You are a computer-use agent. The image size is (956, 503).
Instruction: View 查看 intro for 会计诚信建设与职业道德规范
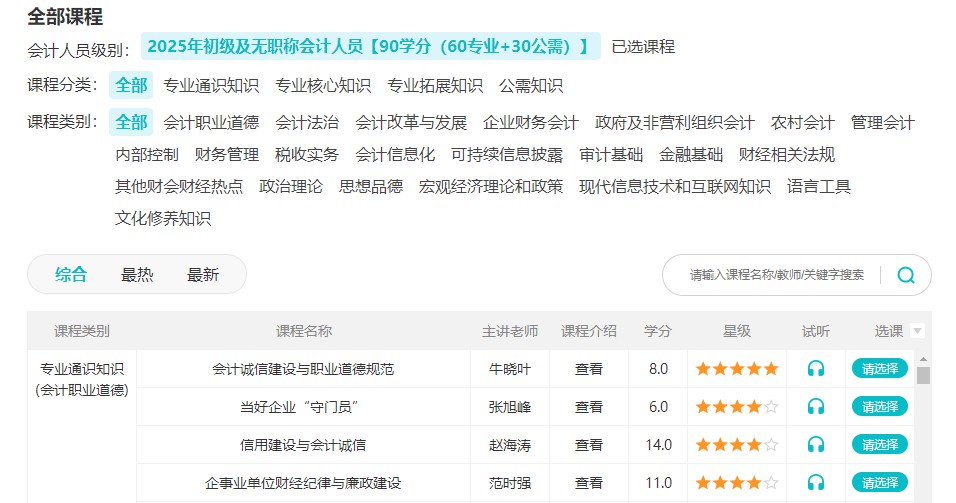(589, 369)
